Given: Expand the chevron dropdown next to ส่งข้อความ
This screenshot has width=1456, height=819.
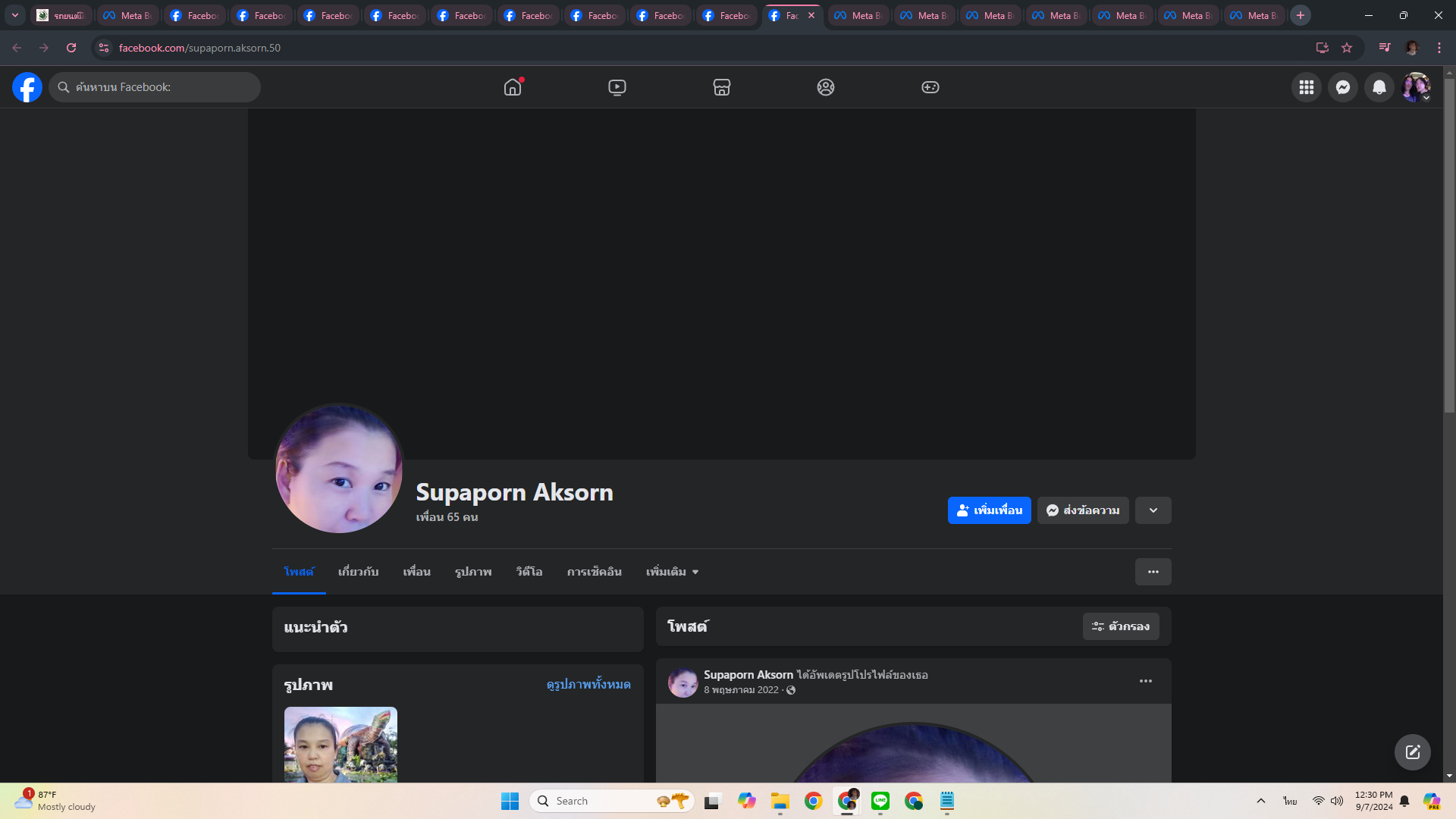Looking at the screenshot, I should tap(1153, 510).
